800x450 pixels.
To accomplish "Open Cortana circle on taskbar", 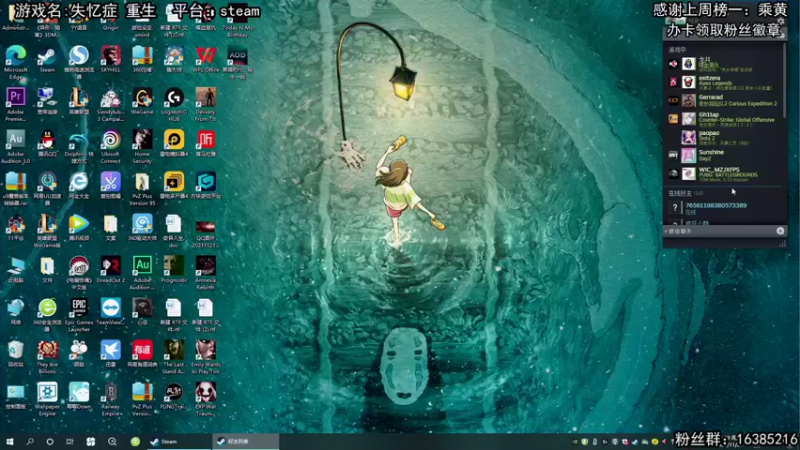I will coord(49,442).
